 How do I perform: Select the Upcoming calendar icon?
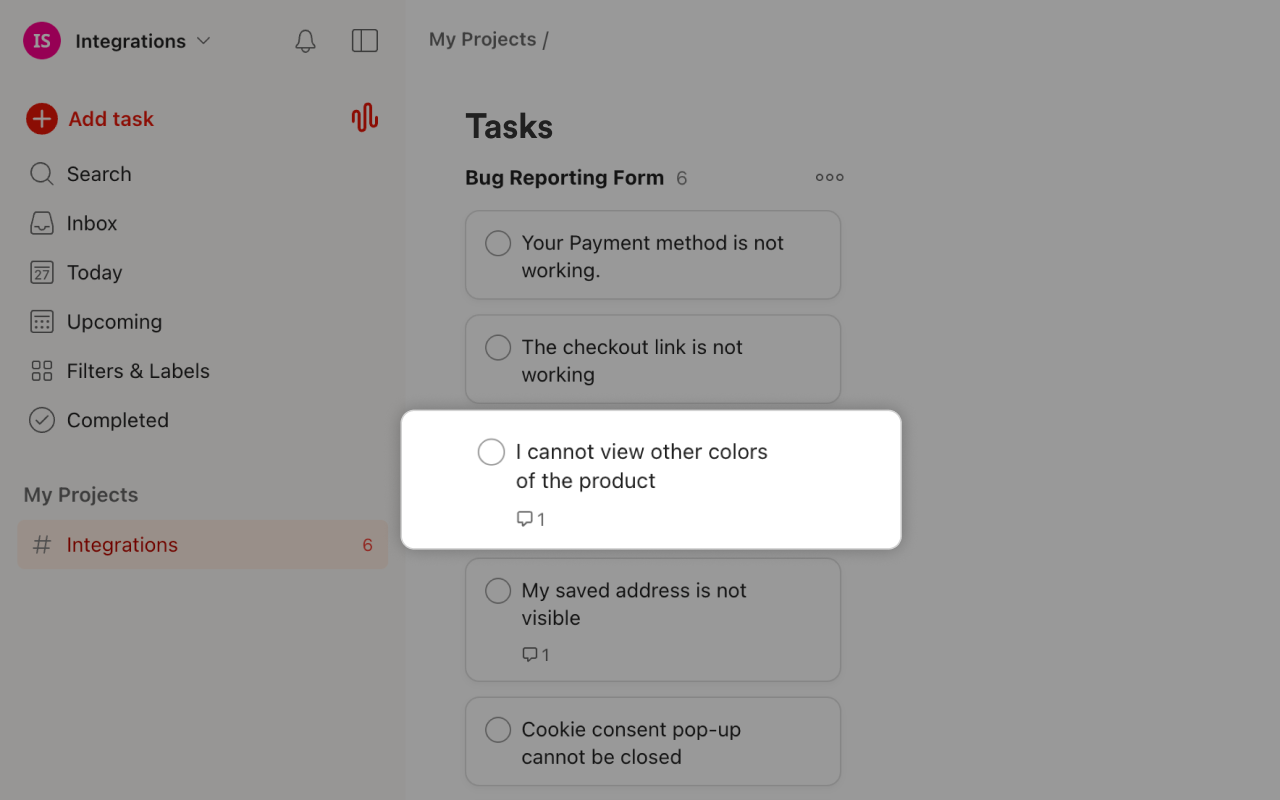coord(42,321)
